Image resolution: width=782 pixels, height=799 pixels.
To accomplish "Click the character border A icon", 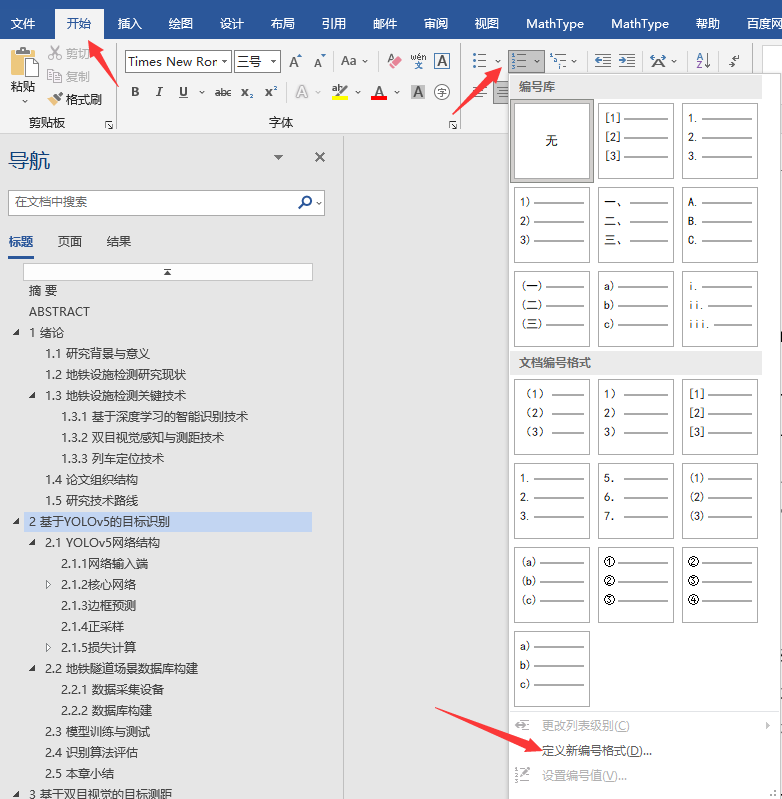I will (442, 61).
